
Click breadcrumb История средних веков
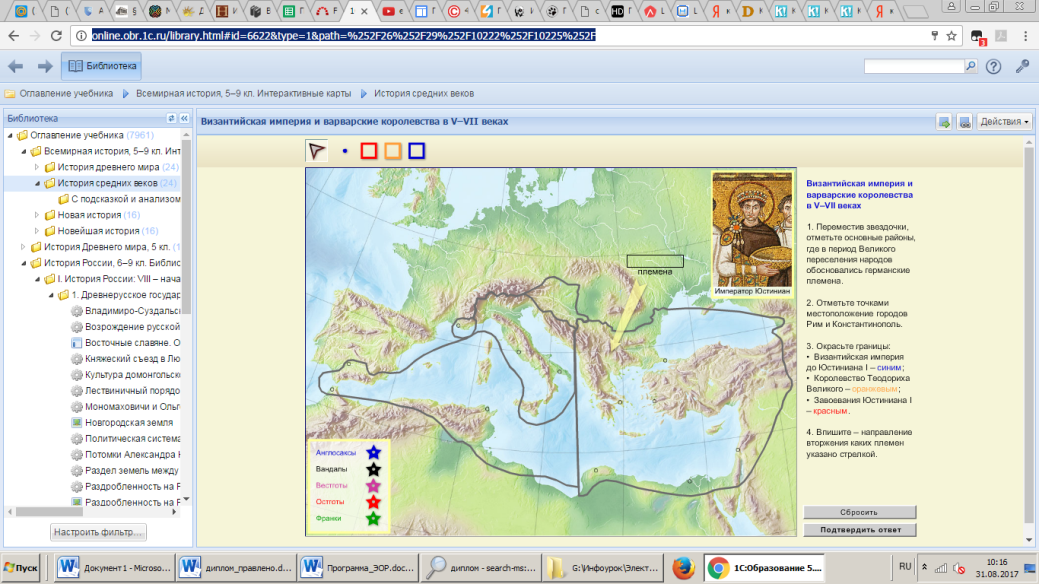click(423, 93)
